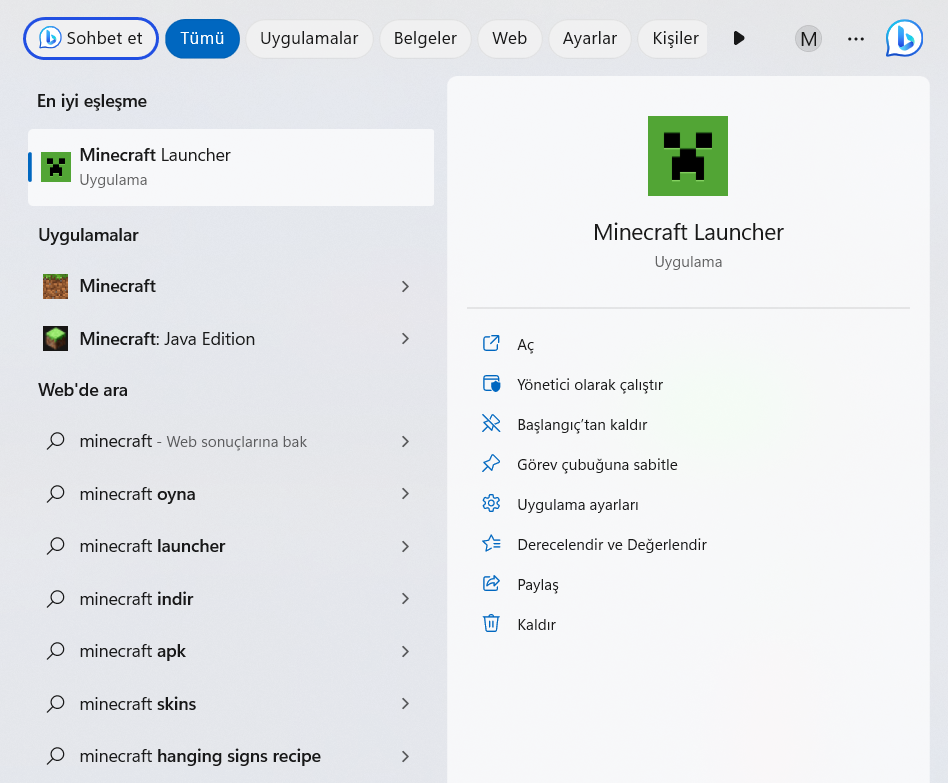Switch to the Uygulamalar filter tab
Viewport: 948px width, 783px height.
click(309, 38)
